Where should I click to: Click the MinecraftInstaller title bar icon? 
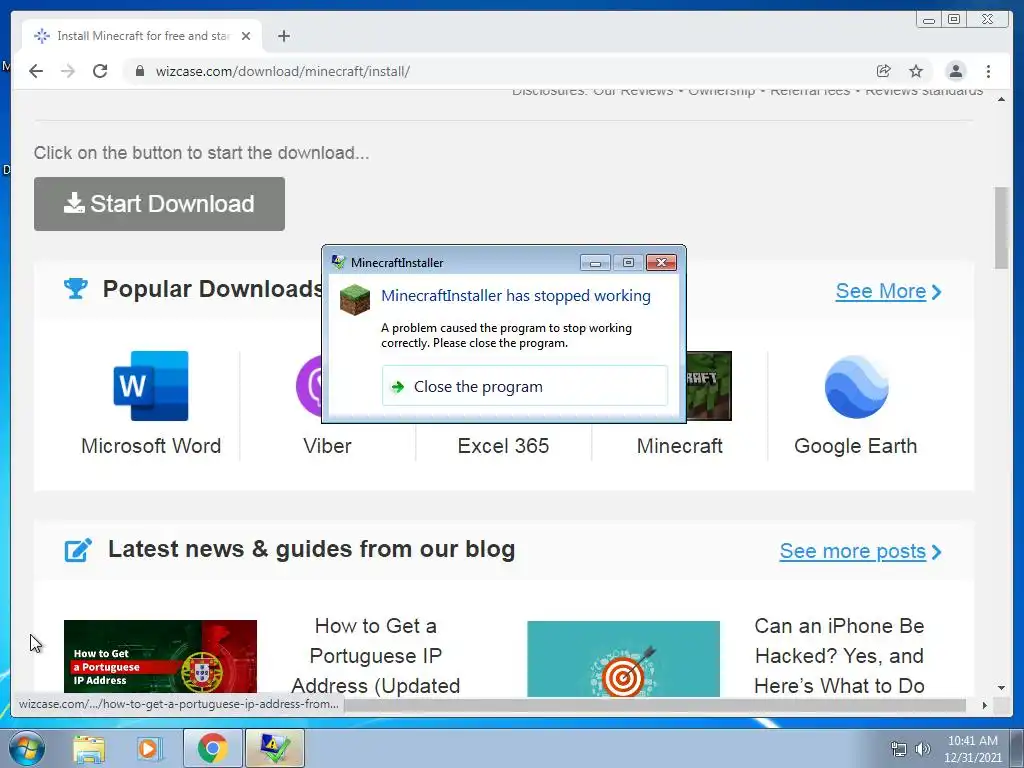(338, 262)
